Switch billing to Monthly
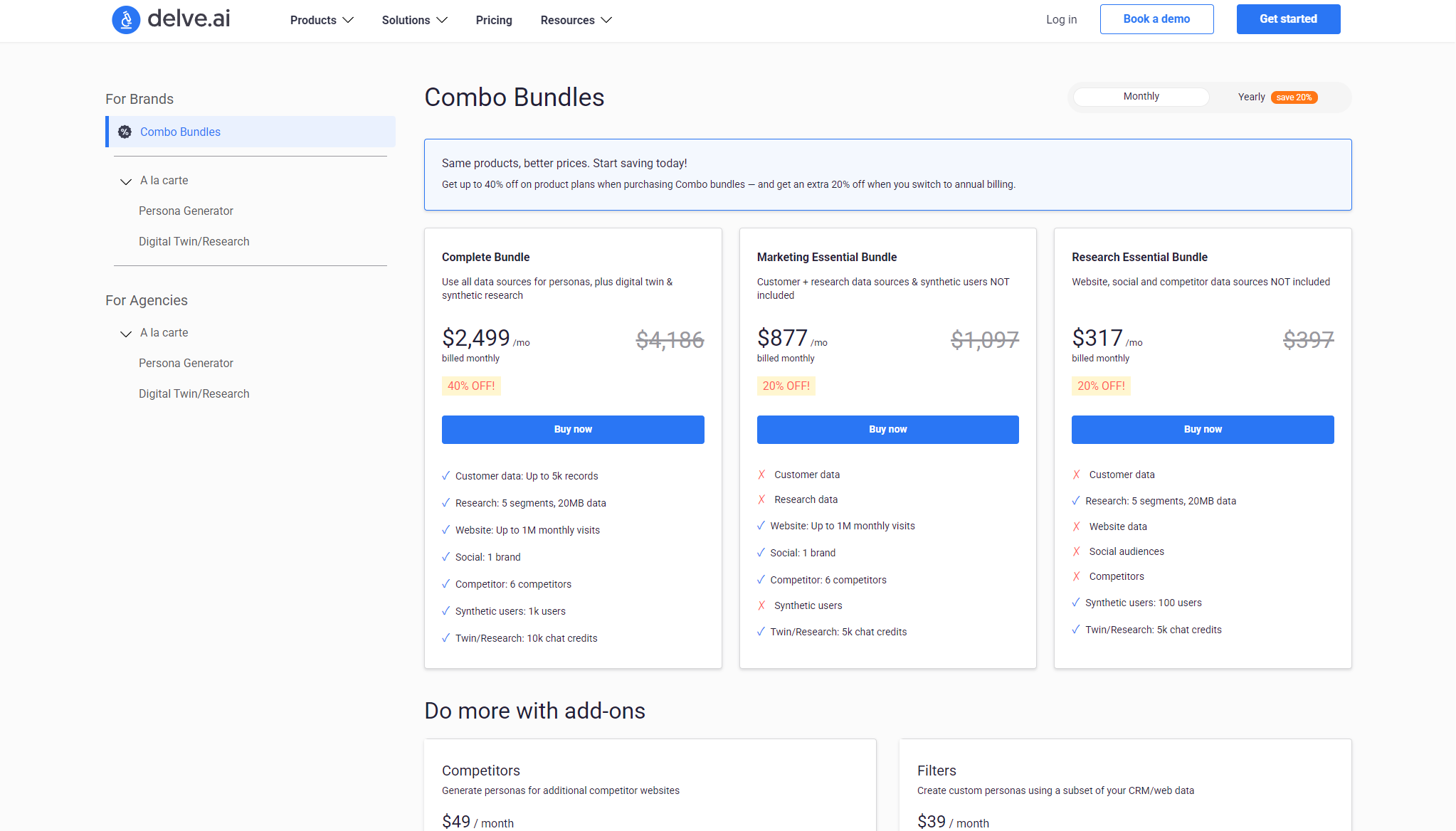The image size is (1456, 831). tap(1141, 97)
